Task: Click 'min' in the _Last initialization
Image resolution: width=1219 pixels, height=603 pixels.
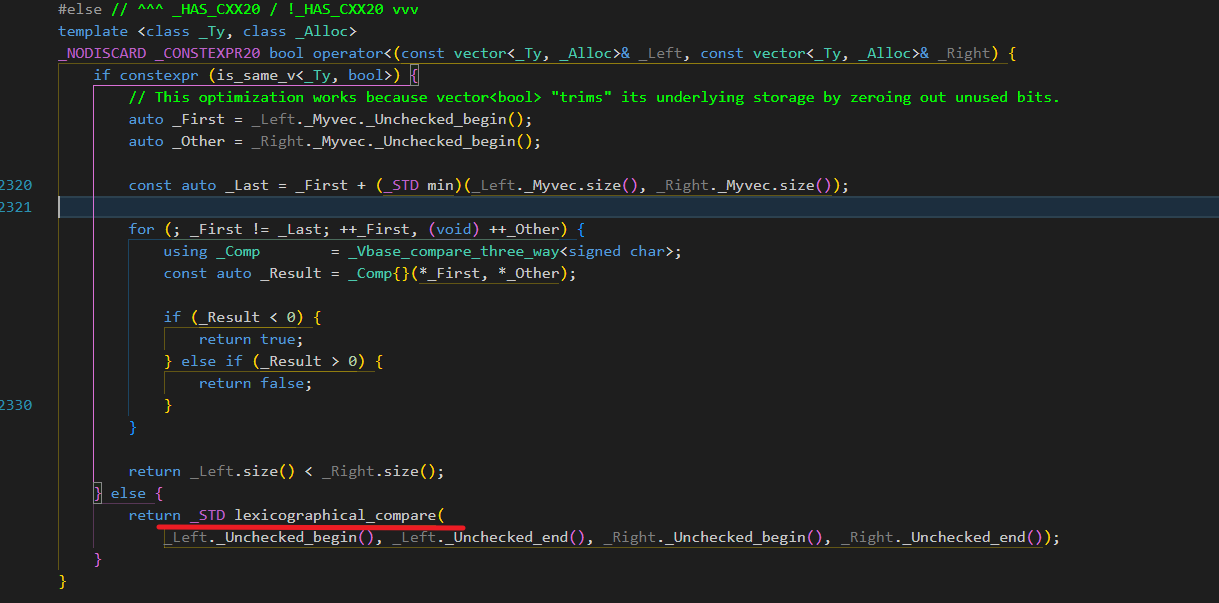Action: click(440, 185)
